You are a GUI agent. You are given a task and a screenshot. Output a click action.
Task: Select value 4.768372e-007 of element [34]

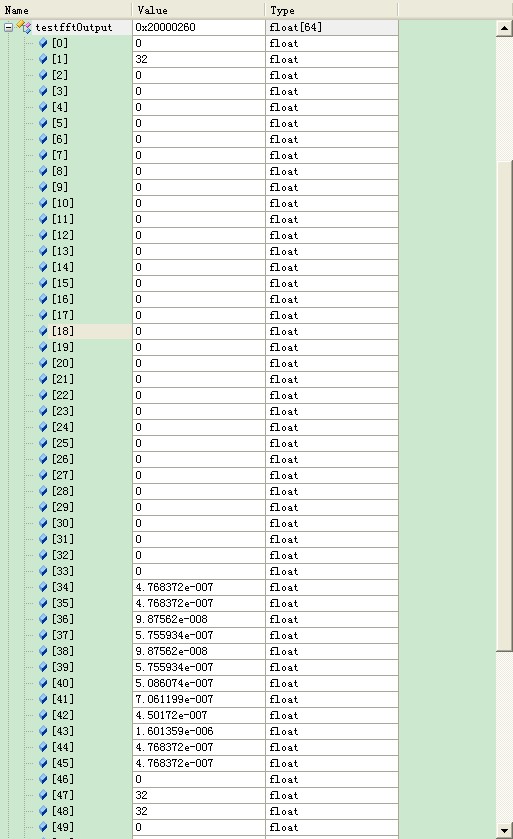[x=174, y=587]
